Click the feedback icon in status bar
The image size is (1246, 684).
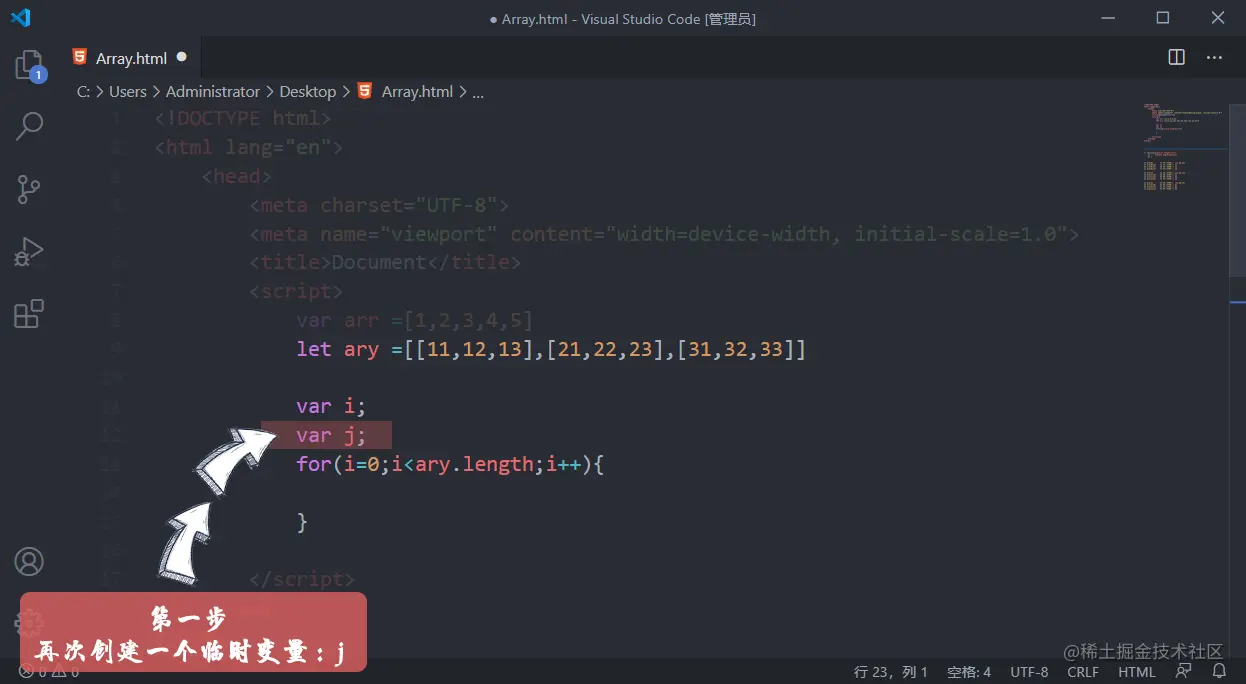[x=1184, y=671]
